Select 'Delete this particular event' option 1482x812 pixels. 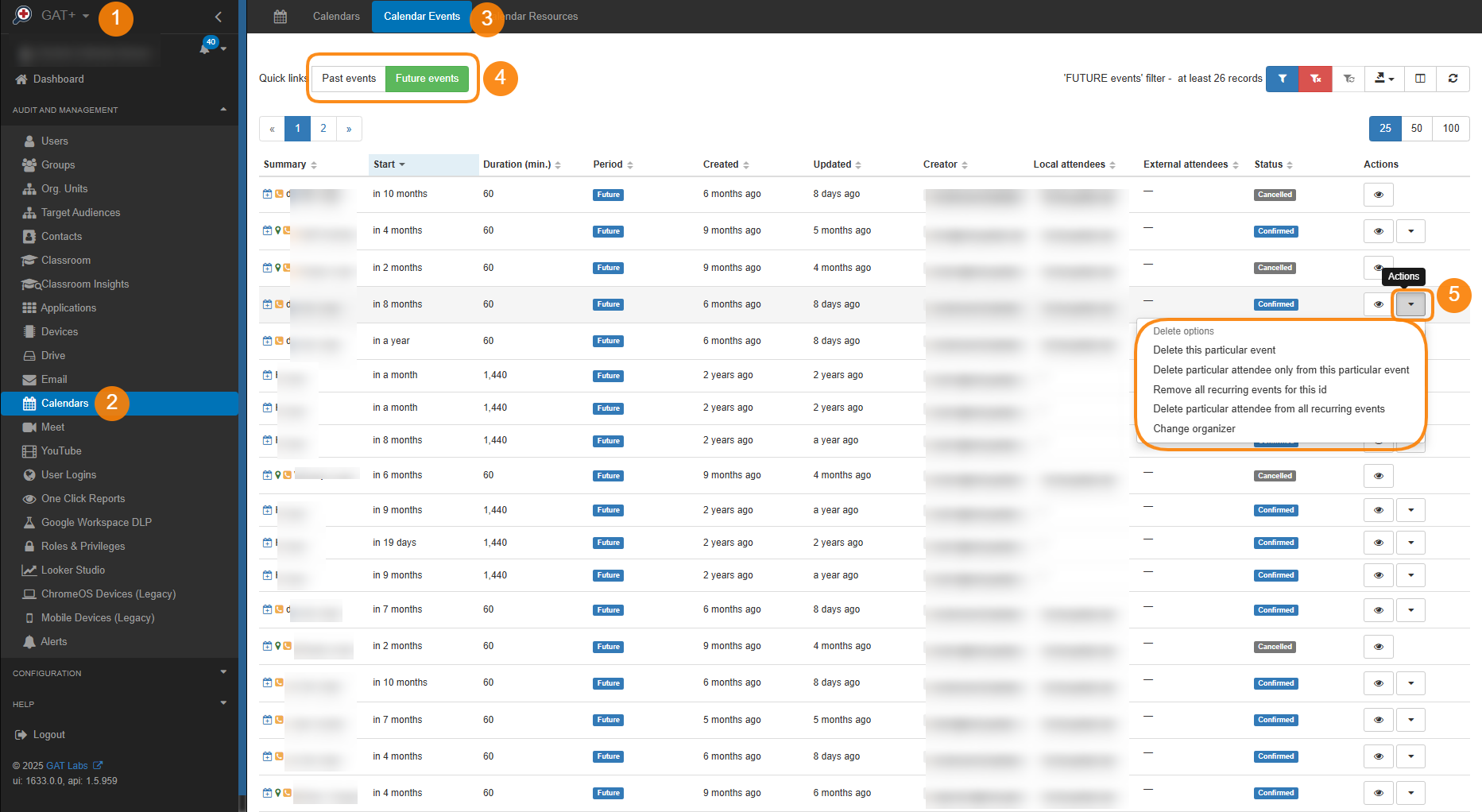[1213, 350]
